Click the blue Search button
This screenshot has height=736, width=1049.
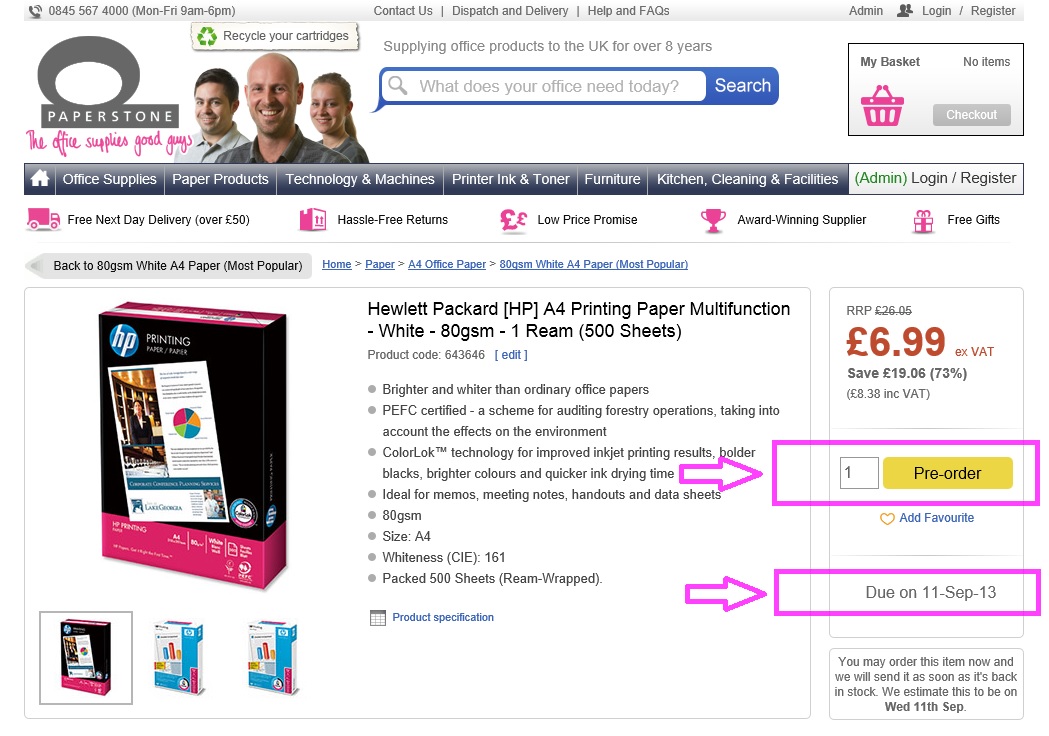pyautogui.click(x=742, y=86)
